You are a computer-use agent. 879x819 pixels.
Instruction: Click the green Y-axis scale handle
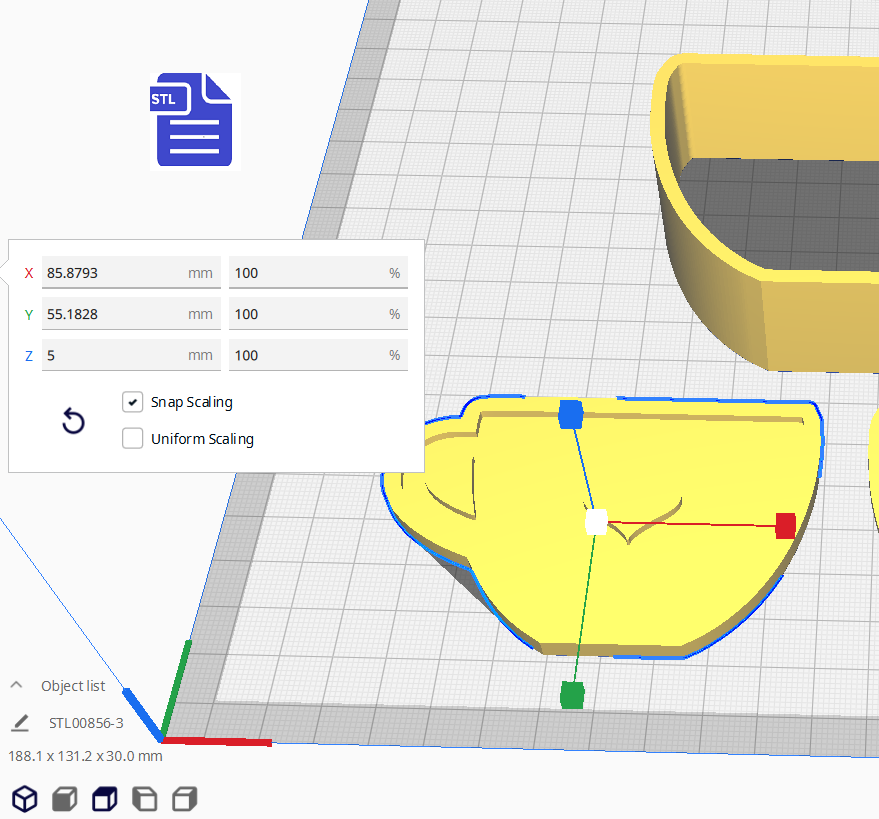tap(572, 694)
